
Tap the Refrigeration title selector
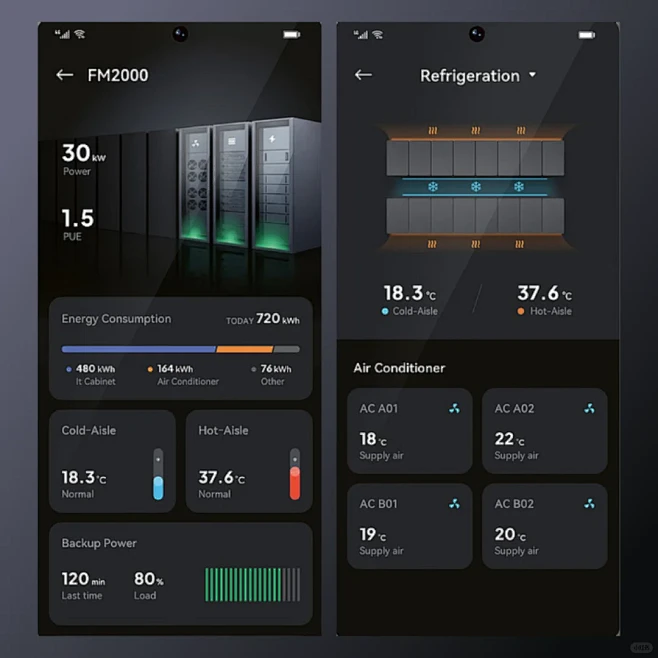pyautogui.click(x=478, y=76)
